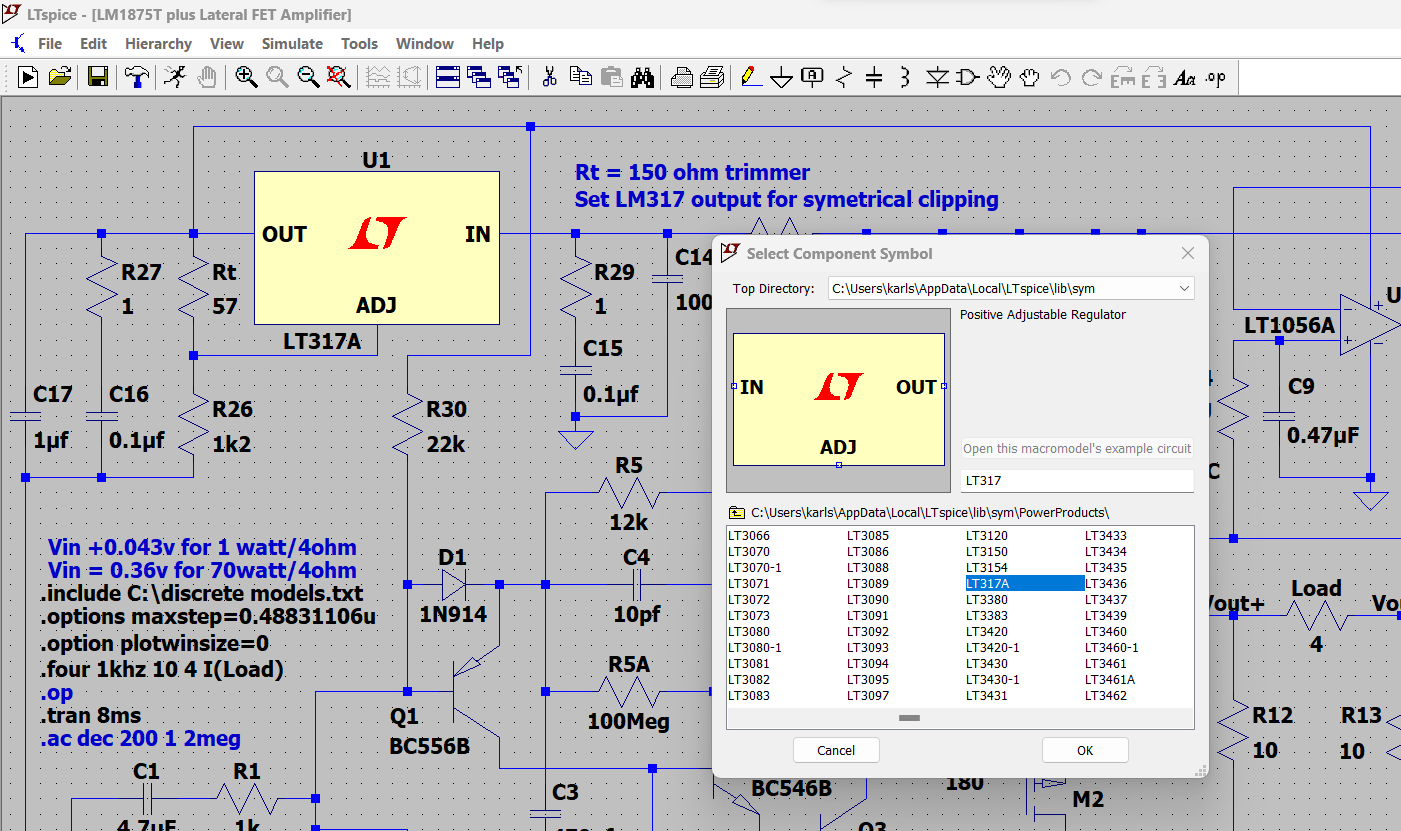Select the Cut scissors tool
The height and width of the screenshot is (831, 1401).
(549, 76)
